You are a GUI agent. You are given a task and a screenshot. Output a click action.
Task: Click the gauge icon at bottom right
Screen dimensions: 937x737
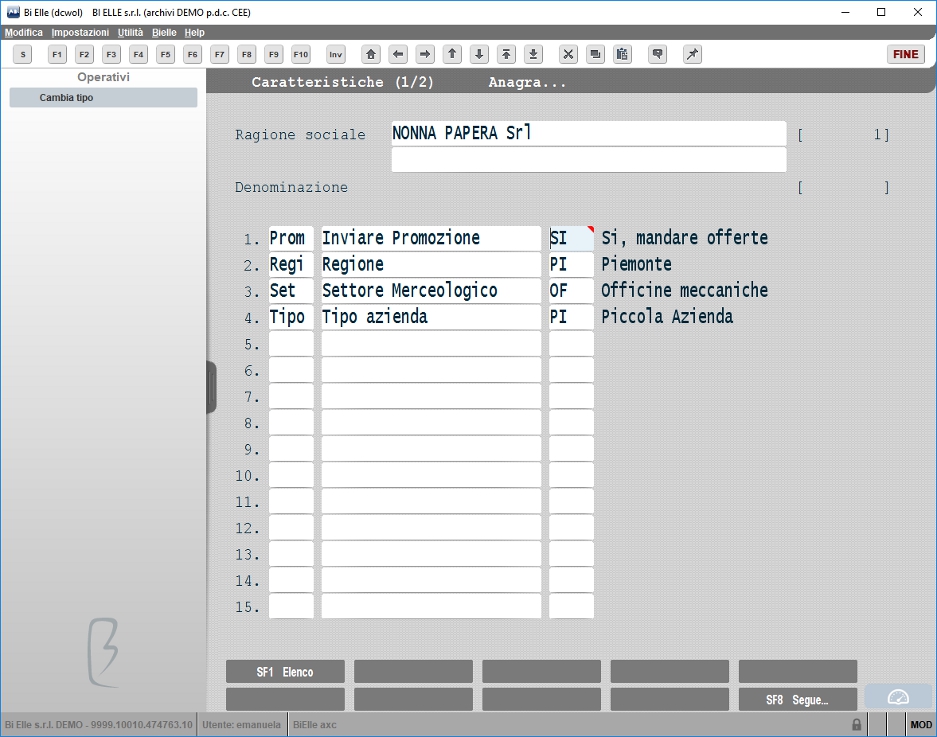898,697
